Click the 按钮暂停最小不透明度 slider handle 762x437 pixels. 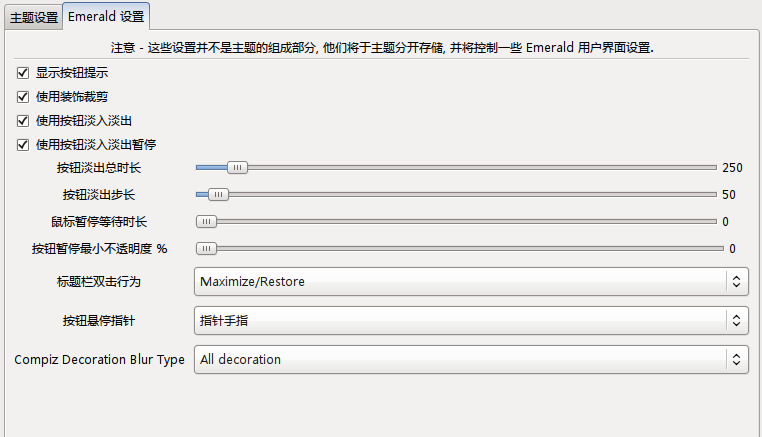pos(207,248)
